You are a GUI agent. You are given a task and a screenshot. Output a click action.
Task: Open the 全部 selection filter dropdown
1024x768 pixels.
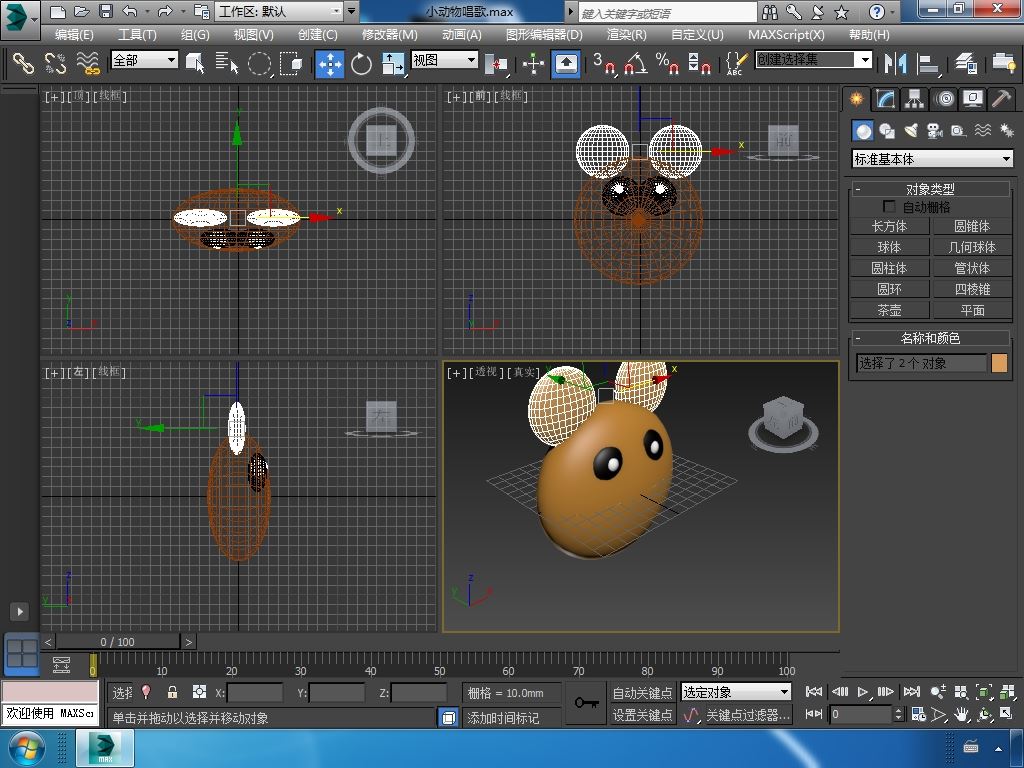pos(144,60)
